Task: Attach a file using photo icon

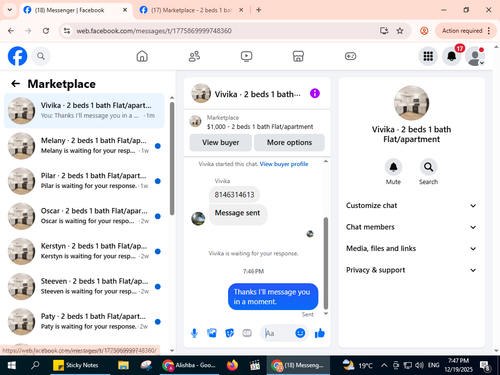Action: tap(212, 333)
